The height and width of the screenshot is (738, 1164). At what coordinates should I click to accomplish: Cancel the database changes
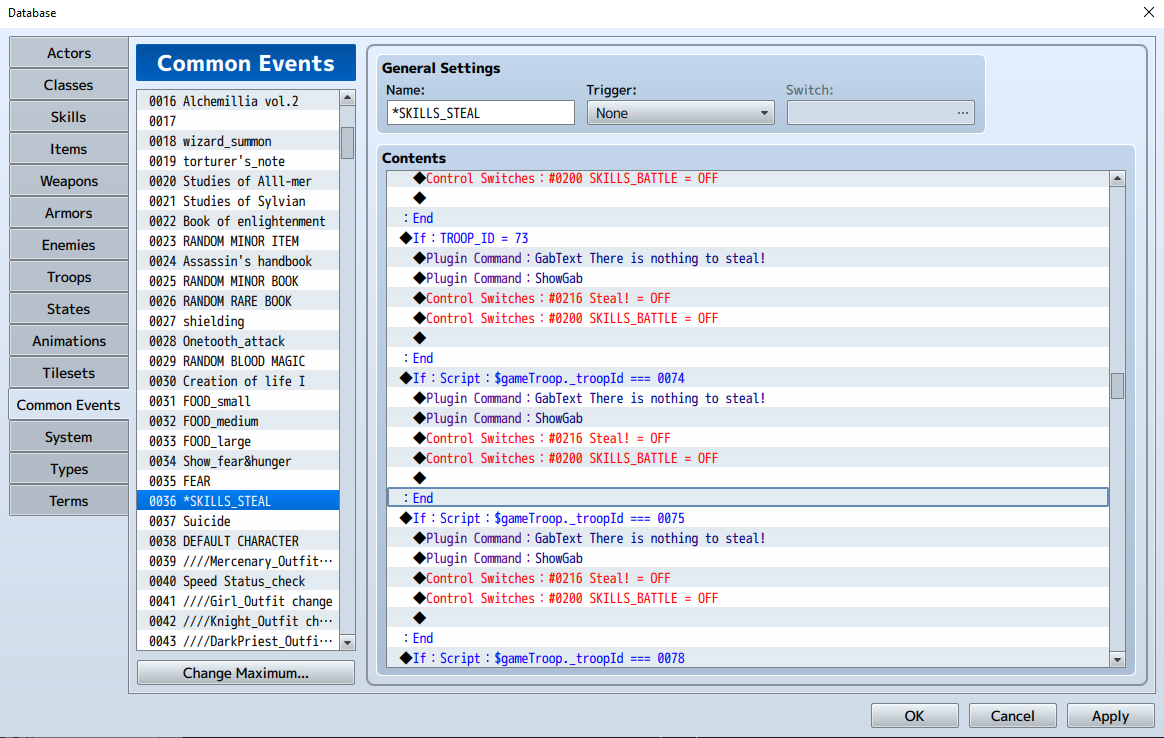coord(1012,716)
